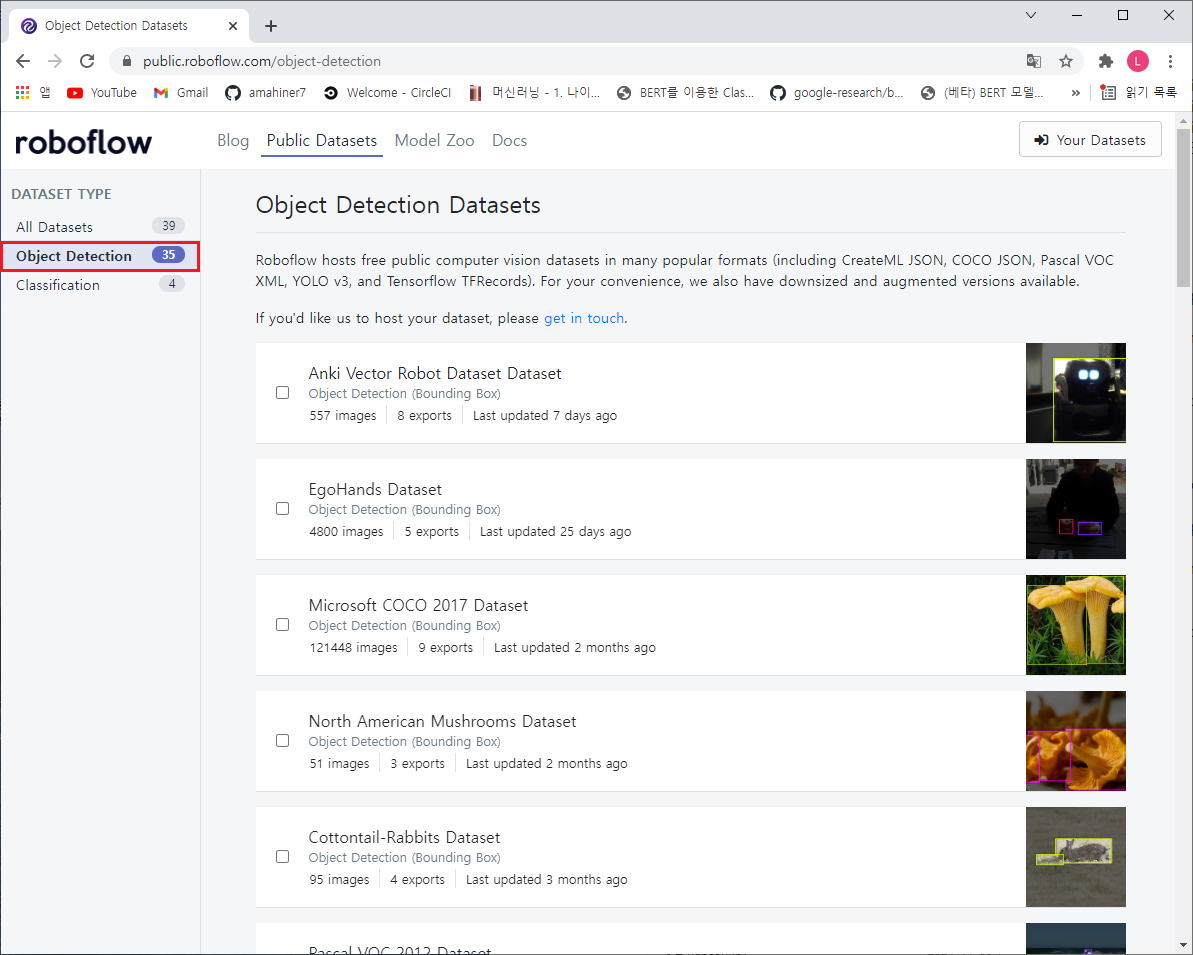
Task: Open the Microsoft COCO 2017 Dataset title
Action: pyautogui.click(x=418, y=606)
